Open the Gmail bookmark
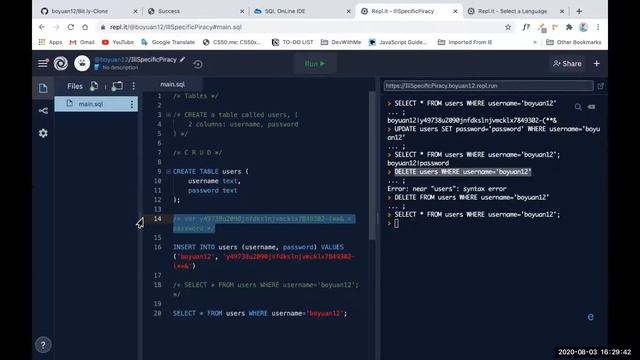 pyautogui.click(x=82, y=42)
